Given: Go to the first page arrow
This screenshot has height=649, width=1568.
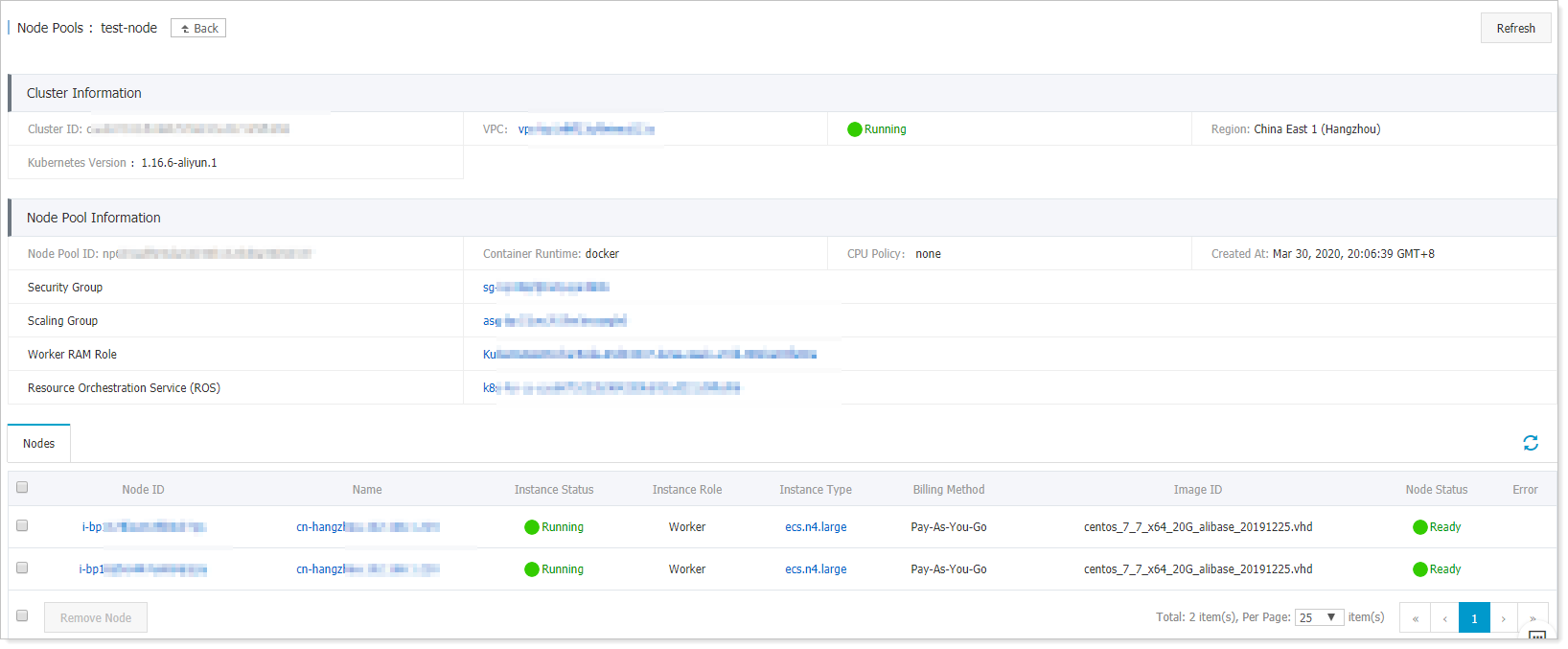Looking at the screenshot, I should pos(1415,618).
